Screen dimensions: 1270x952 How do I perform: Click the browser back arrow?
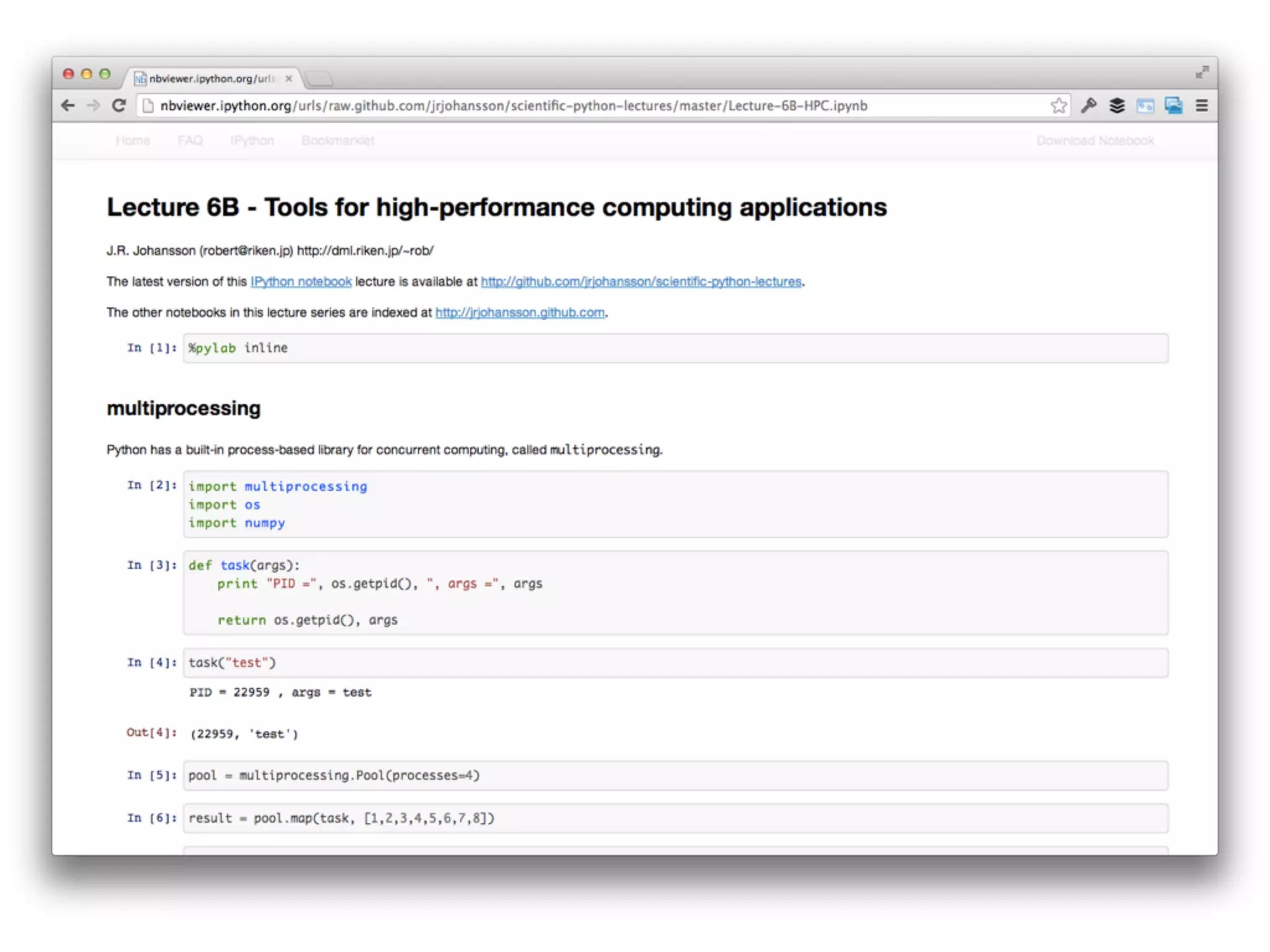(68, 106)
